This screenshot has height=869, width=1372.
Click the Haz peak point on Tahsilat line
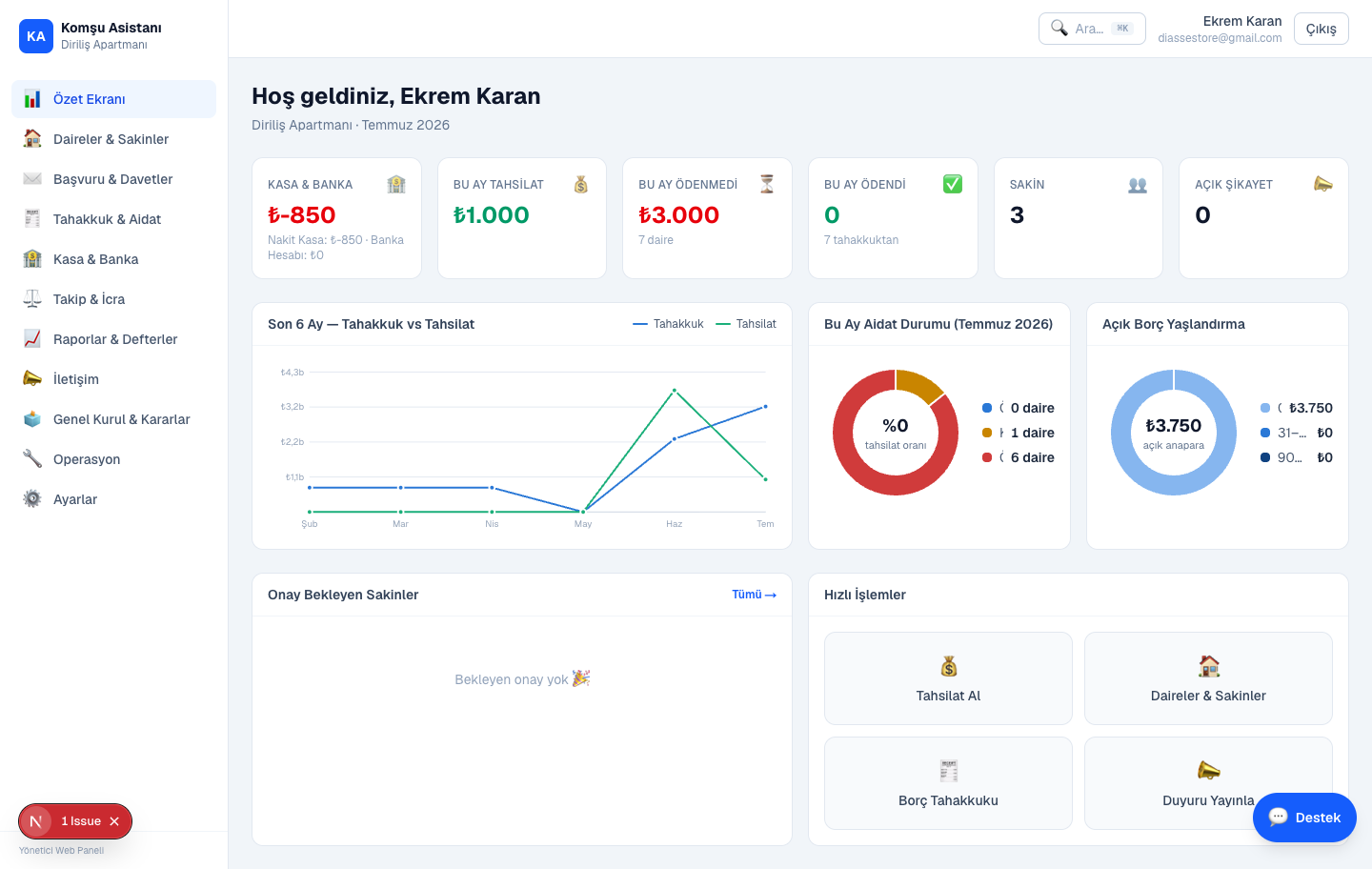coord(675,391)
